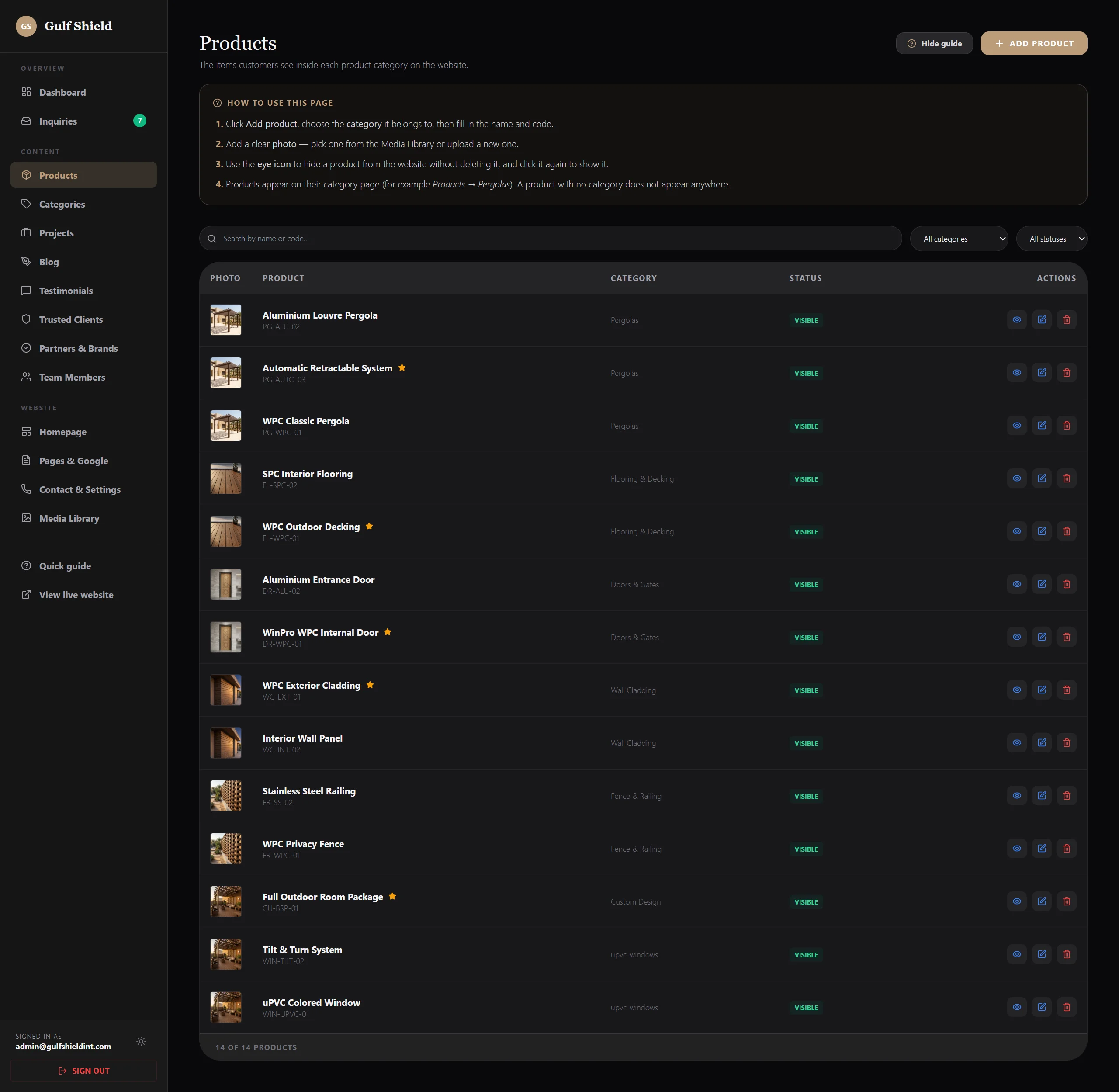This screenshot has height=1092, width=1119.
Task: Click the GS logo avatar
Action: 26,26
